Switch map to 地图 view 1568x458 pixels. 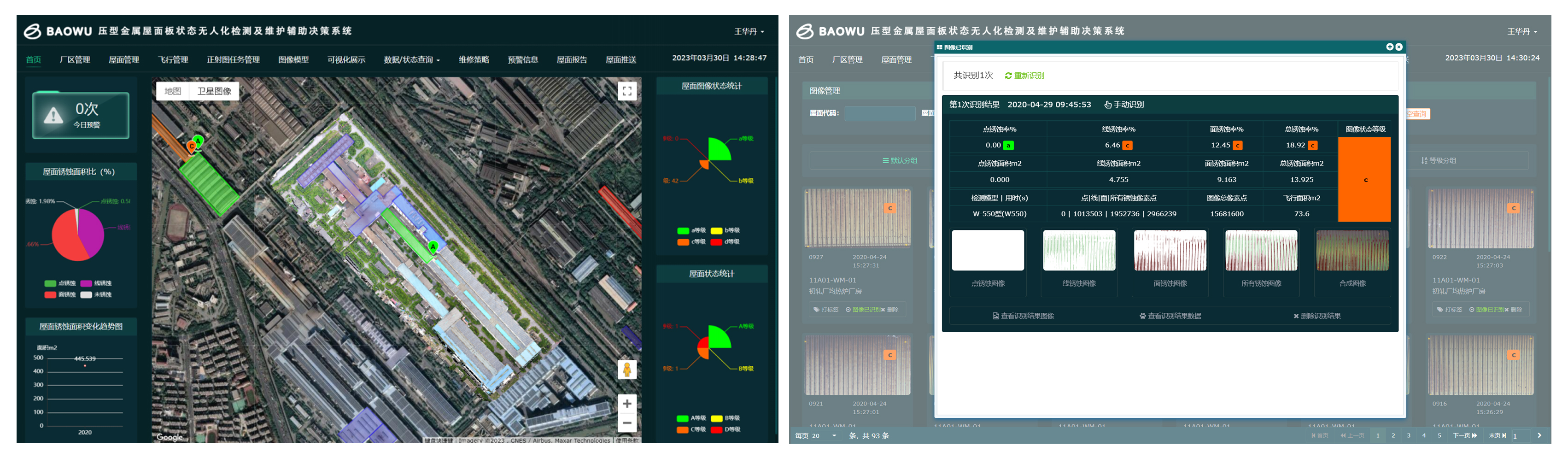(x=173, y=91)
